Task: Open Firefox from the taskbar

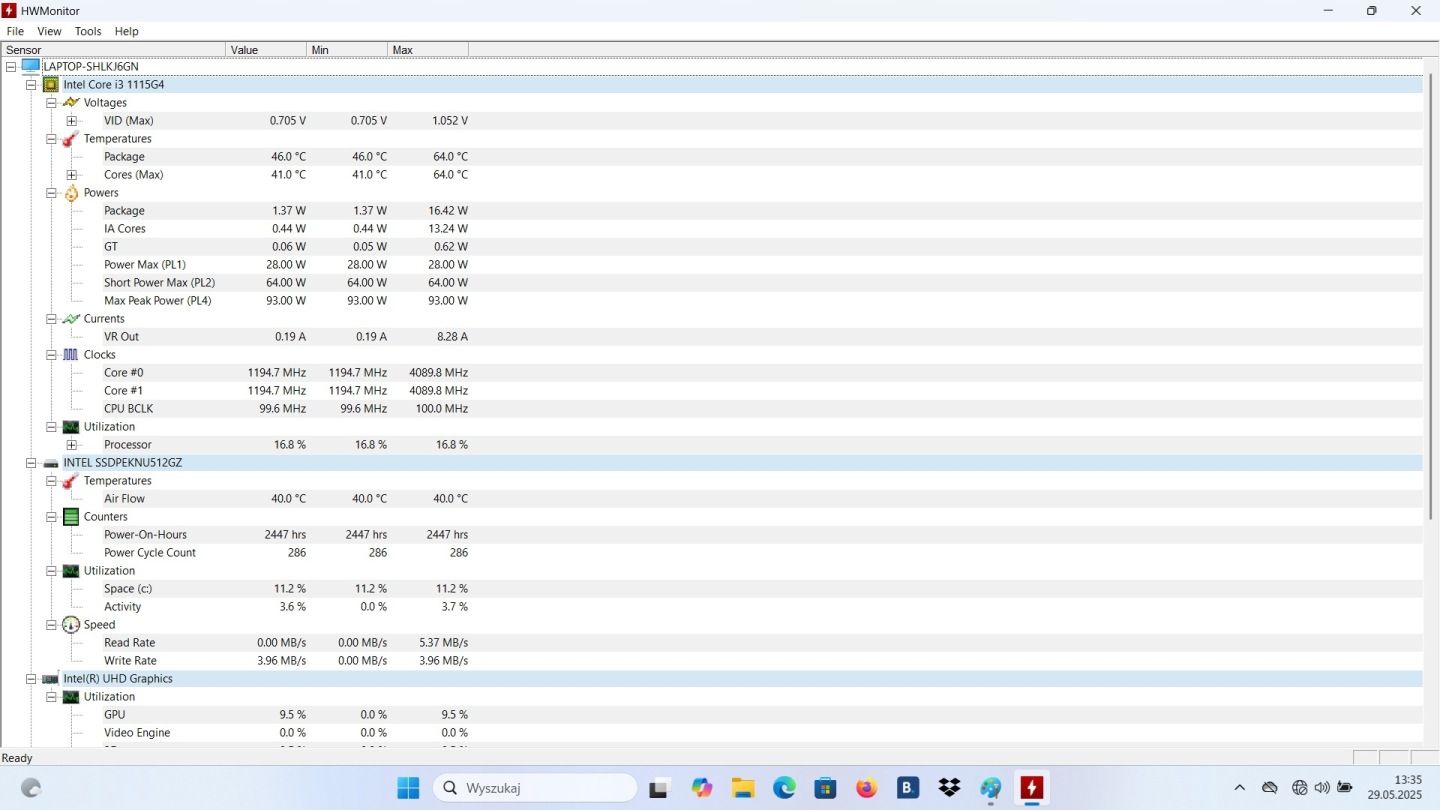Action: tap(866, 788)
